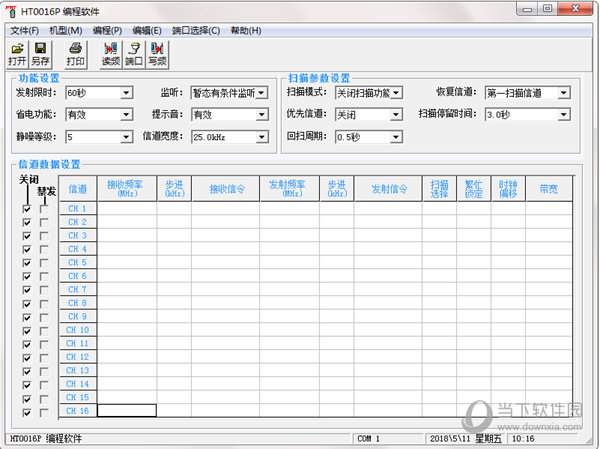Screen dimensions: 600x449
Task: Click the CH 12 channel row button
Action: 77,357
